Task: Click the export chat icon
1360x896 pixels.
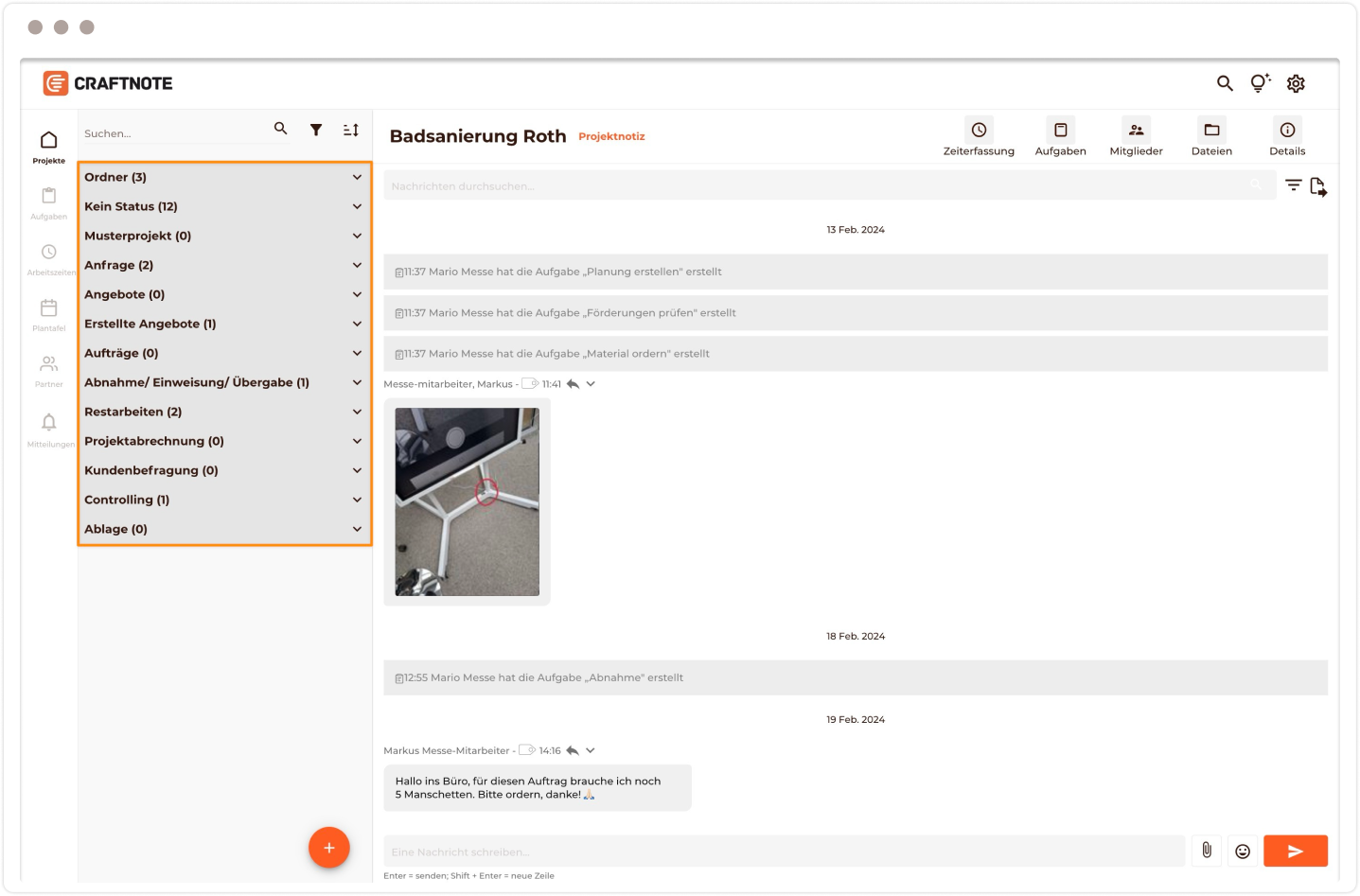Action: tap(1318, 186)
